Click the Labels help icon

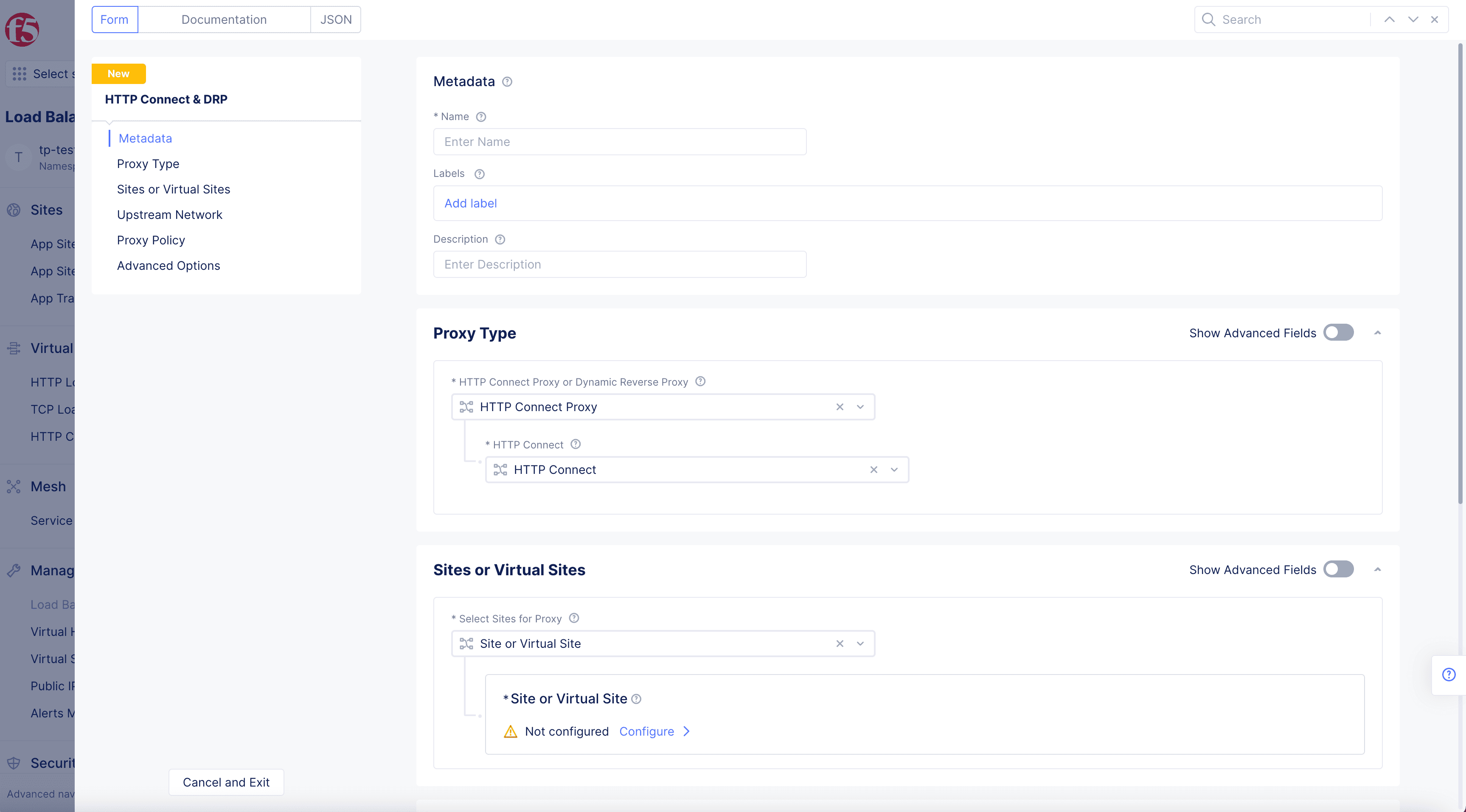click(x=479, y=174)
